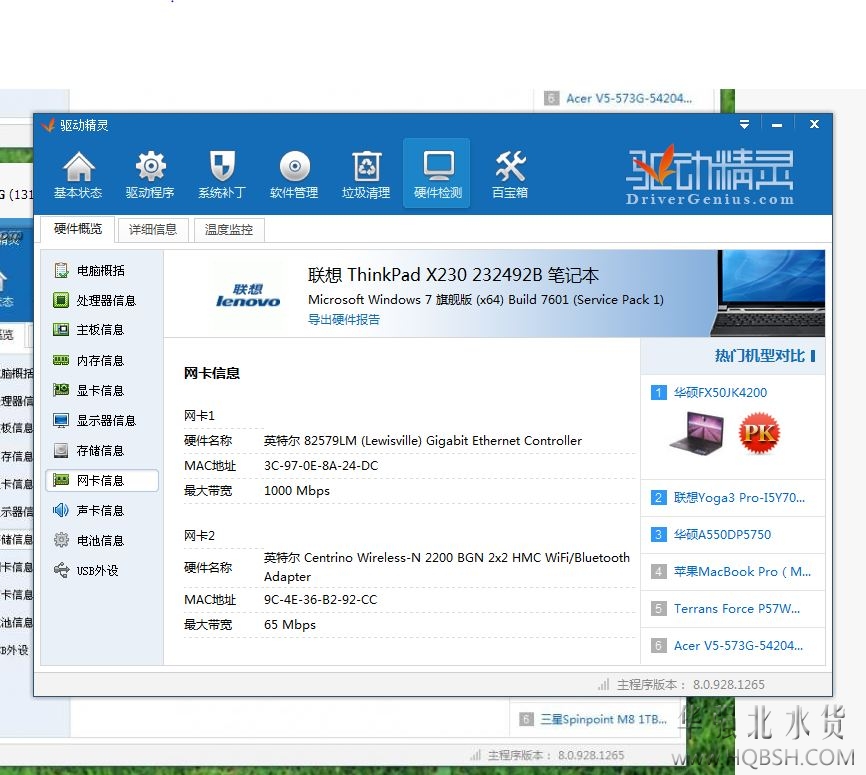Screen dimensions: 866x775
Task: Click the 内存信息 RAM icon
Action: (61, 360)
